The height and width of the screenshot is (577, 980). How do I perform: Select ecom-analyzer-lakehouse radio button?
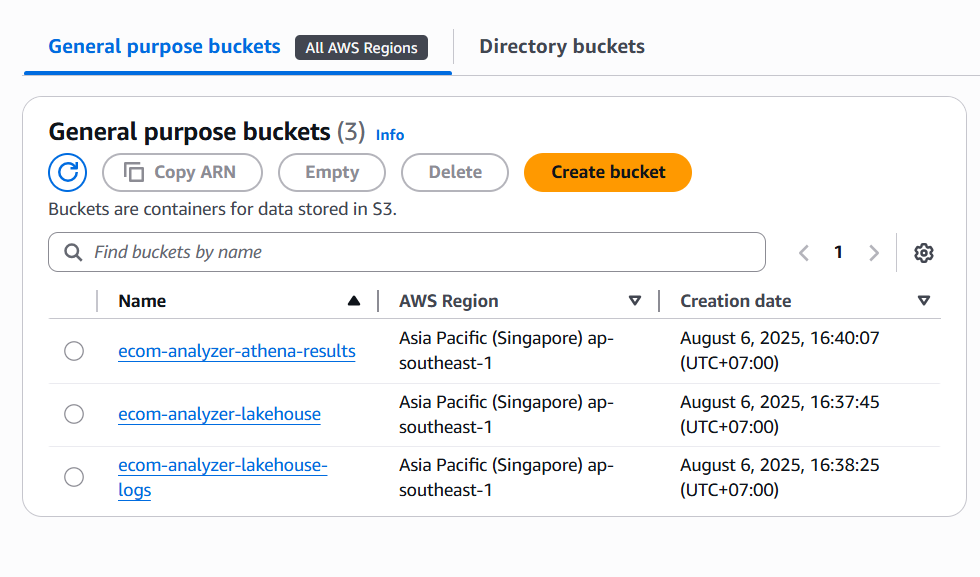[74, 414]
